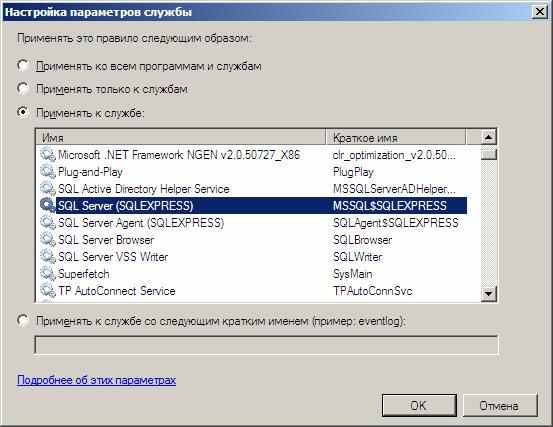
Task: Click the service list scroll down arrow
Action: 488,293
